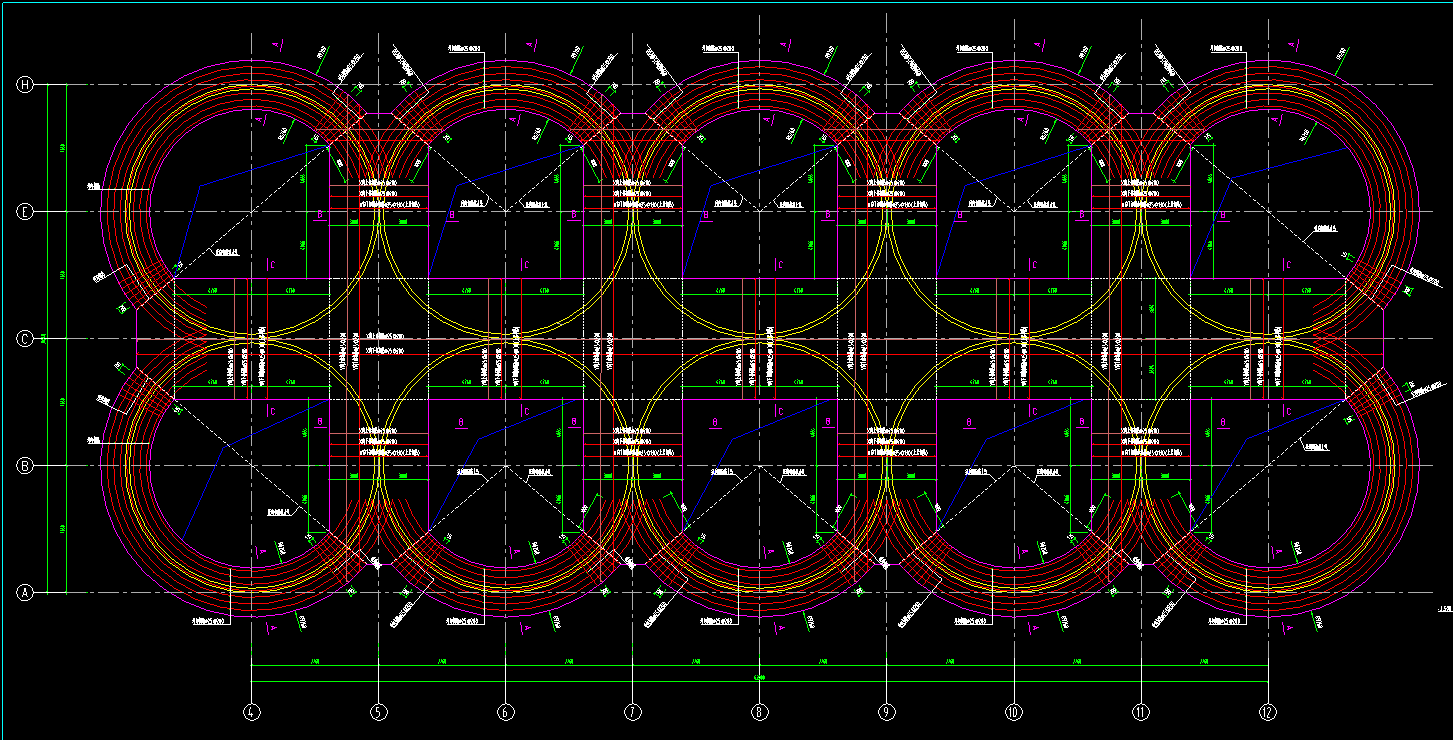
Task: Select the column grid bubble numbered 7
Action: [x=632, y=713]
